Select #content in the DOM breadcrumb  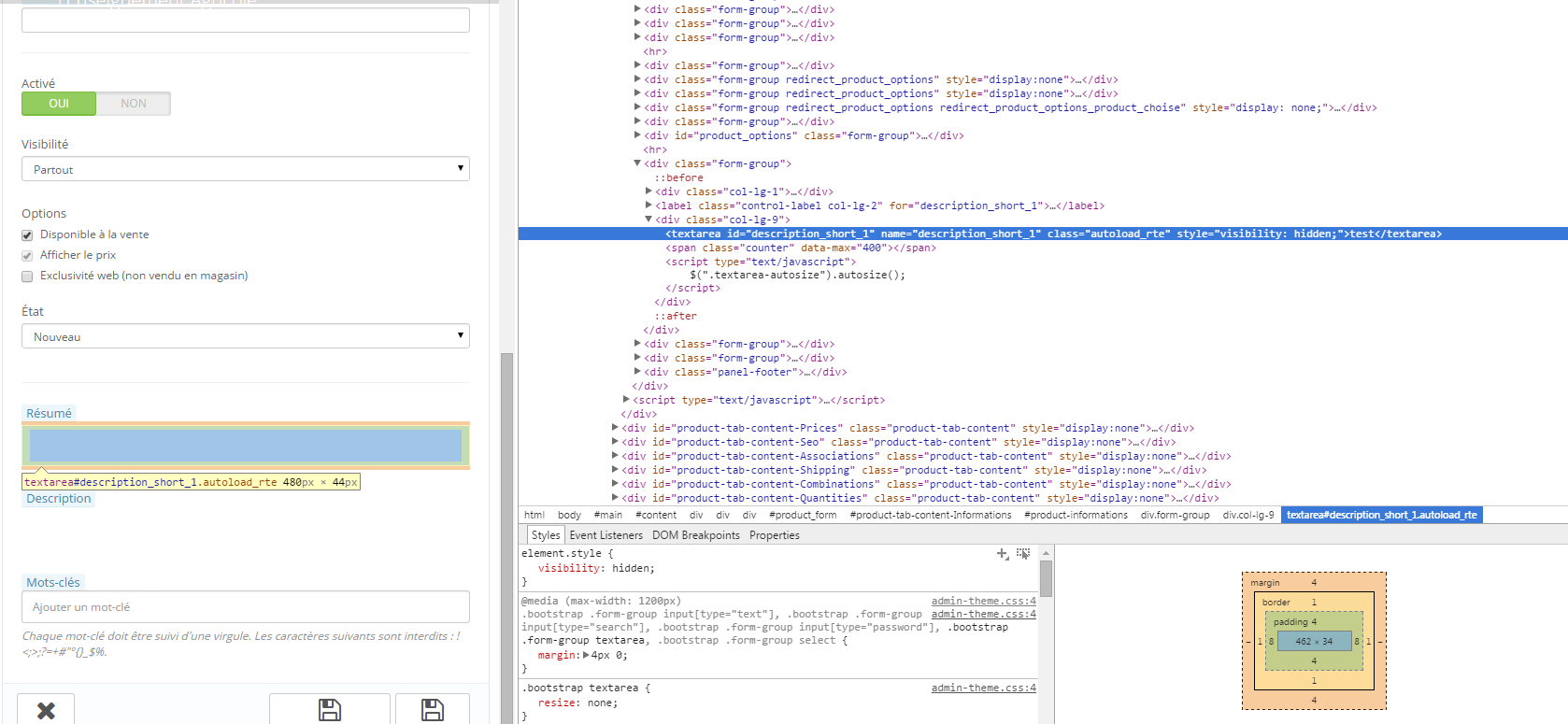point(656,515)
